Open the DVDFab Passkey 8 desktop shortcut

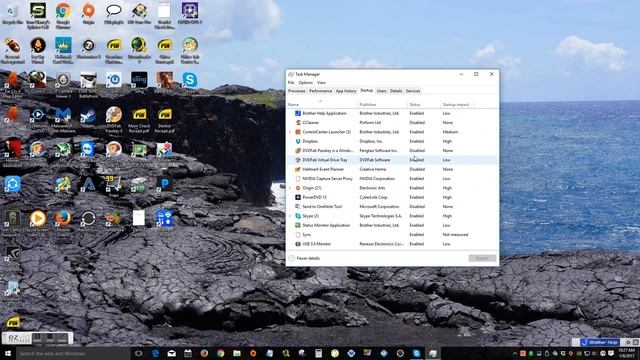pyautogui.click(x=113, y=121)
